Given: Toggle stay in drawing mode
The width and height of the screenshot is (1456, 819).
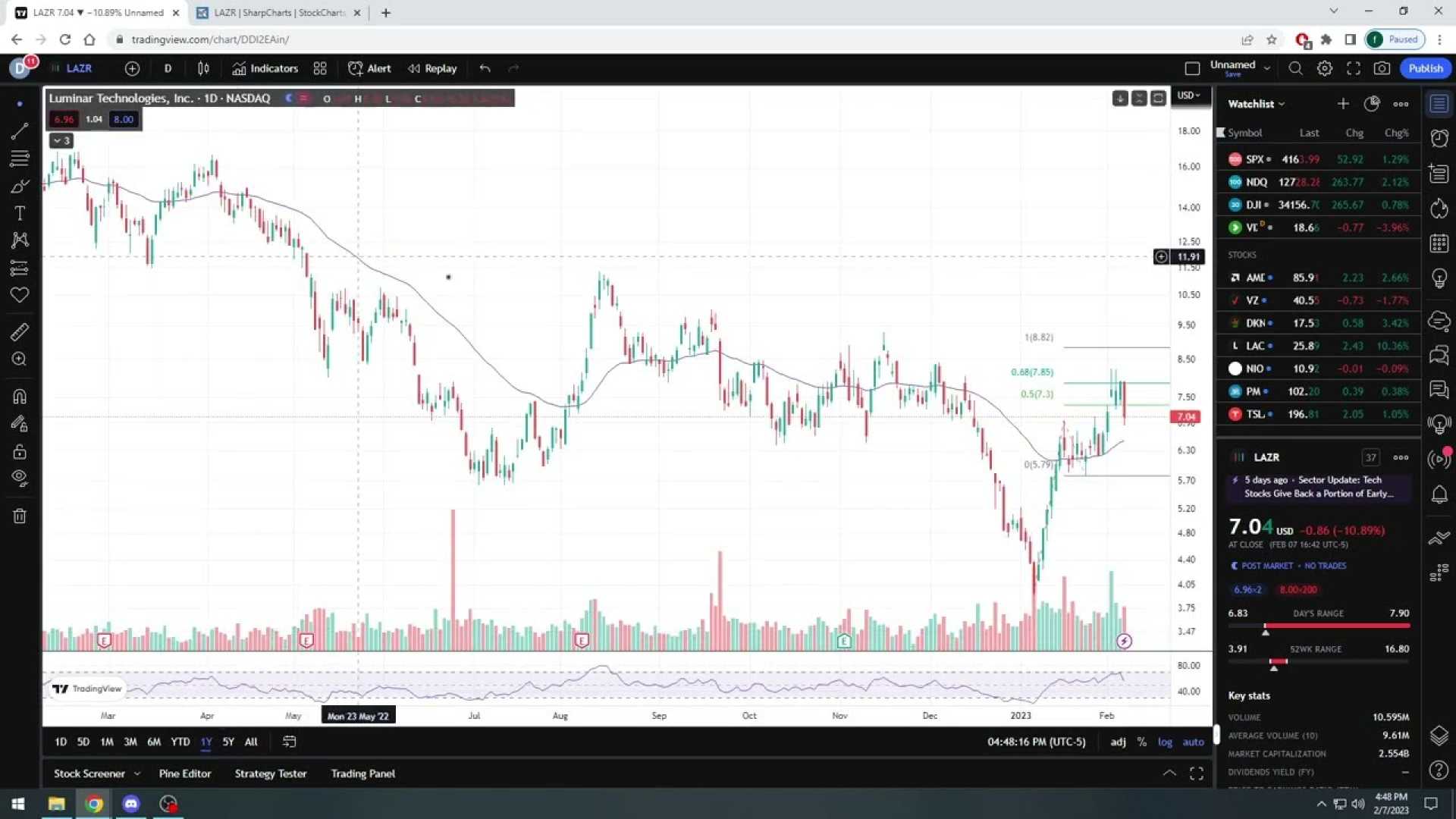Looking at the screenshot, I should [x=20, y=424].
